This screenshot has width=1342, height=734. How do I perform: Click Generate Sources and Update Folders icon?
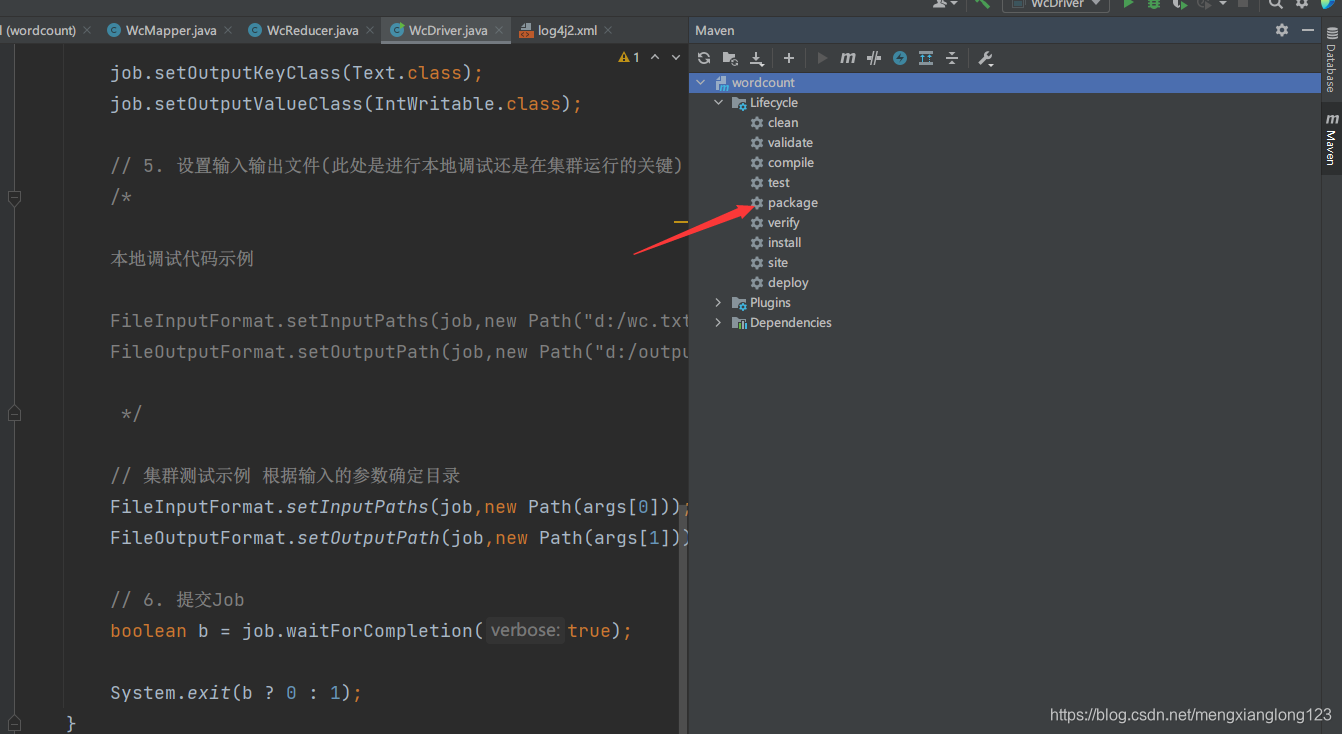[x=730, y=58]
